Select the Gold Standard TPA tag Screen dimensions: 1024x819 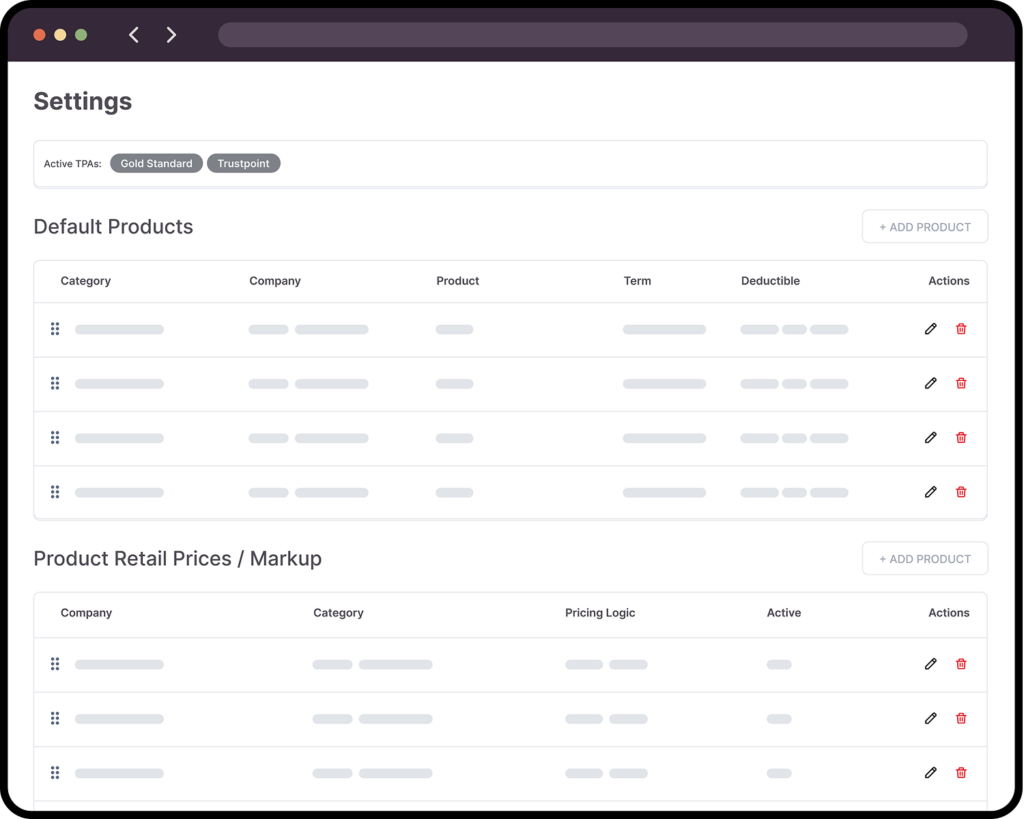point(156,164)
